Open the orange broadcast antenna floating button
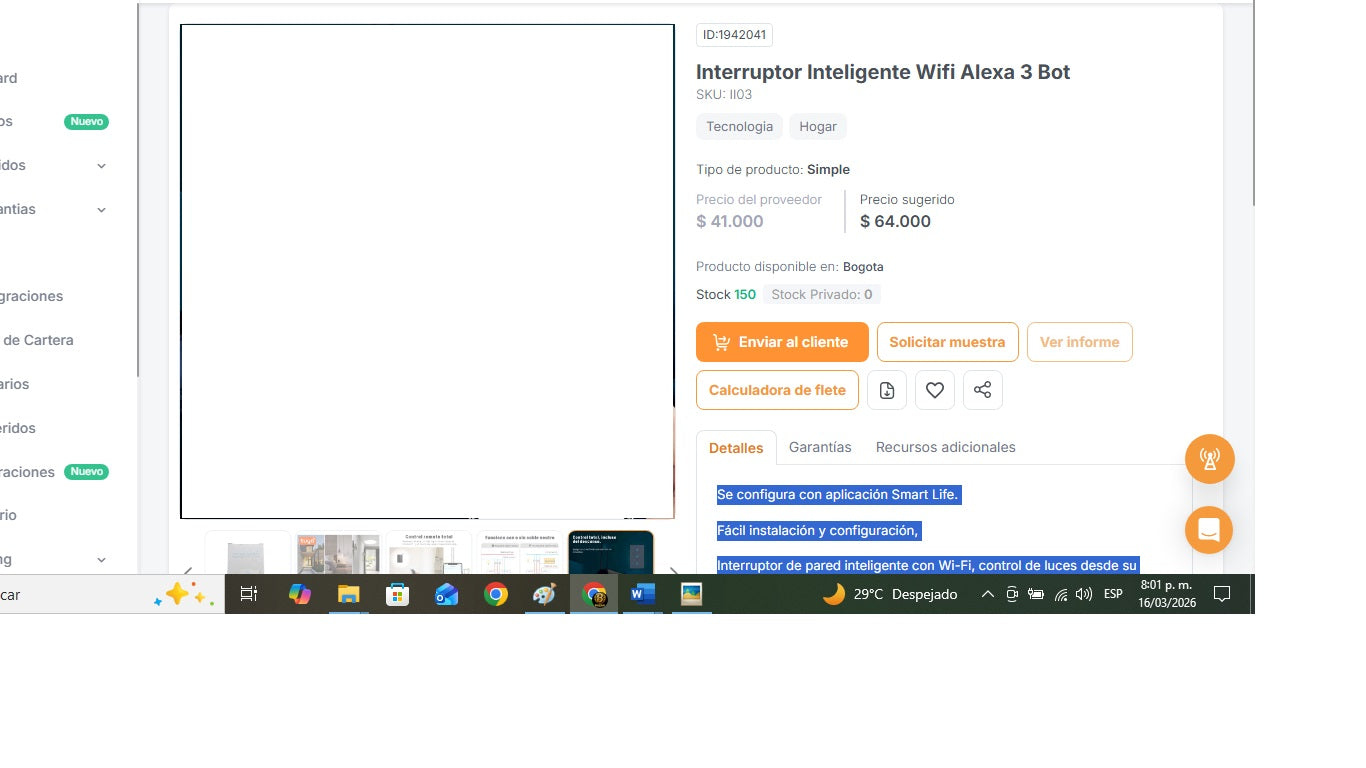The width and height of the screenshot is (1366, 768). click(1209, 460)
